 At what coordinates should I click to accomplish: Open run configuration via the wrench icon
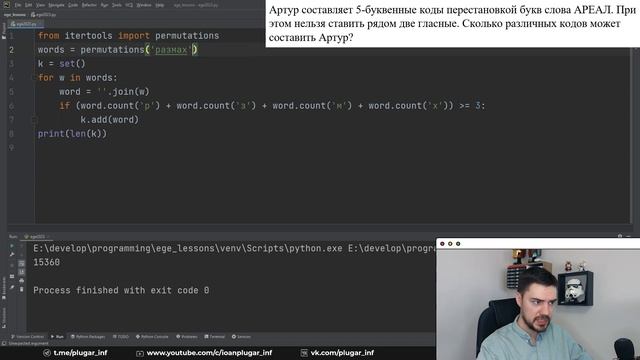point(12,254)
